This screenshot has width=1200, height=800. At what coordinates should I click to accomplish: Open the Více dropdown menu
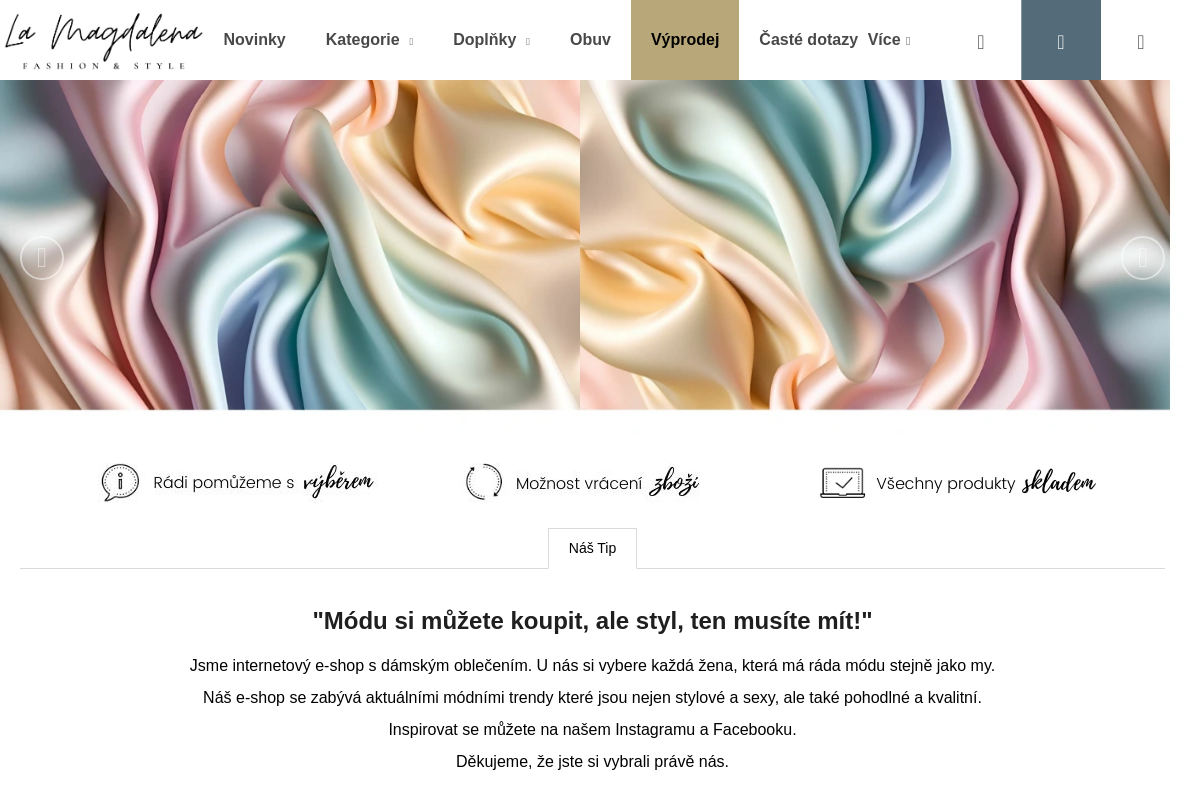[889, 40]
